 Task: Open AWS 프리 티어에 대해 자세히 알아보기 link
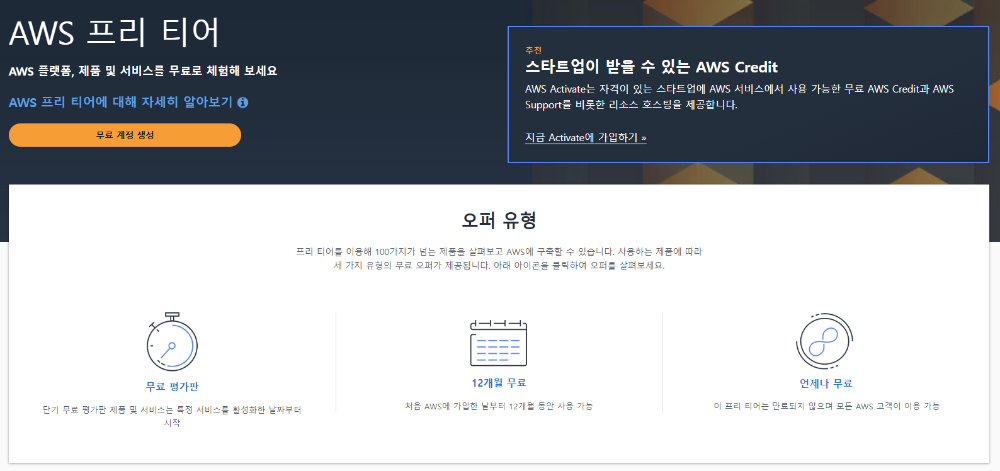[x=121, y=102]
